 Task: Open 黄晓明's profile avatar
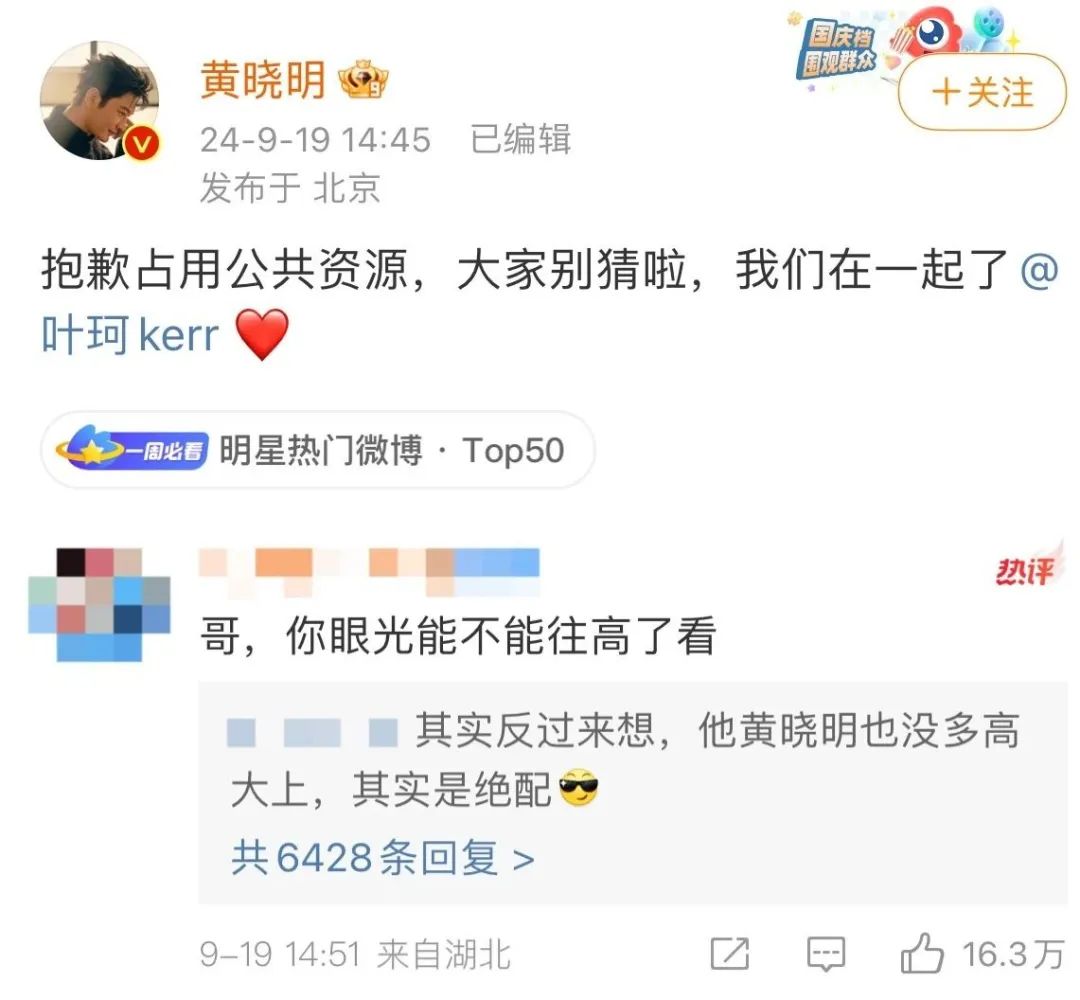coord(101,101)
